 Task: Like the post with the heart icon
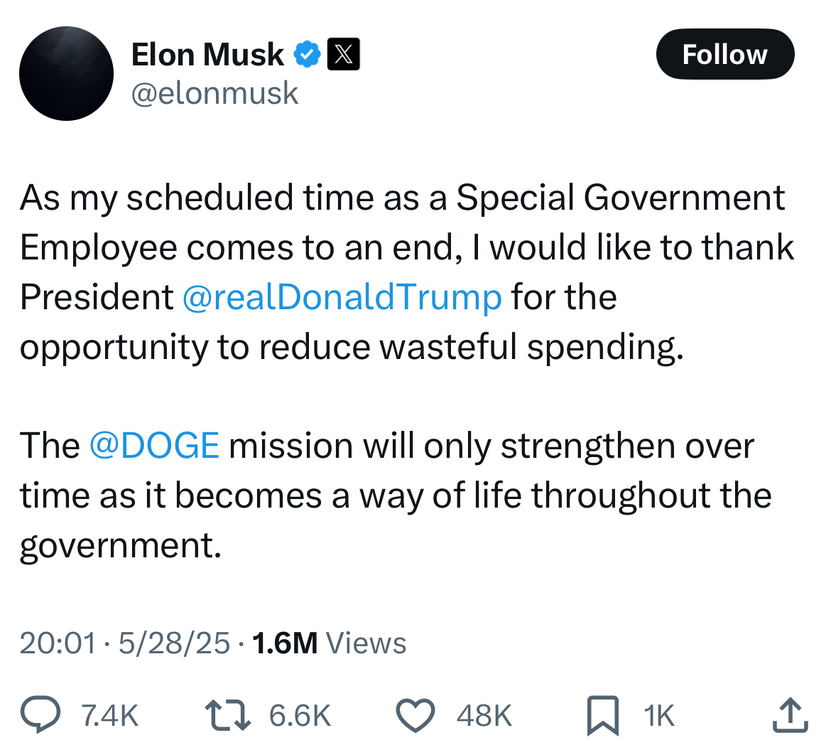(x=417, y=714)
